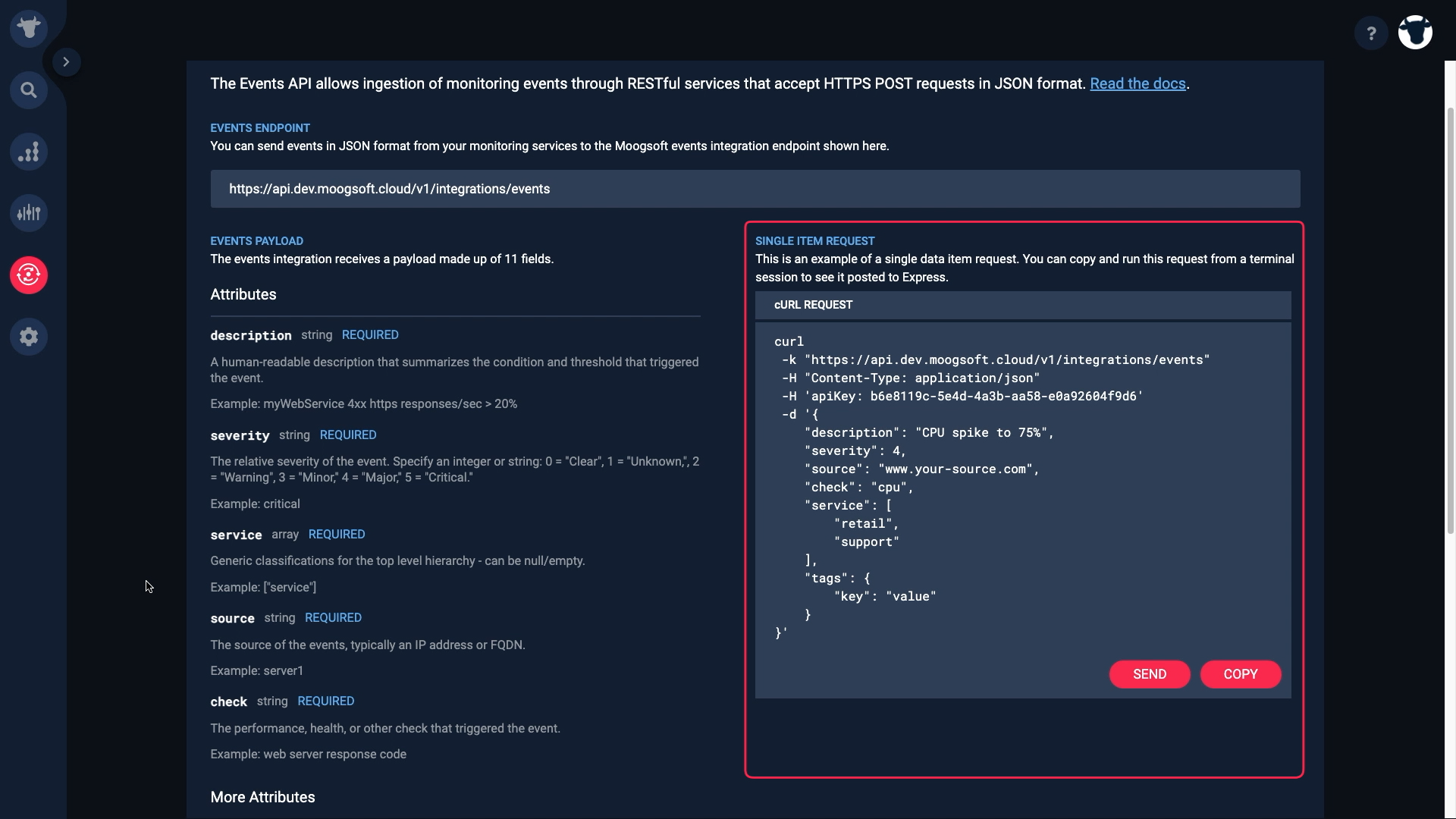Expand the sidebar with the chevron arrow

point(66,62)
